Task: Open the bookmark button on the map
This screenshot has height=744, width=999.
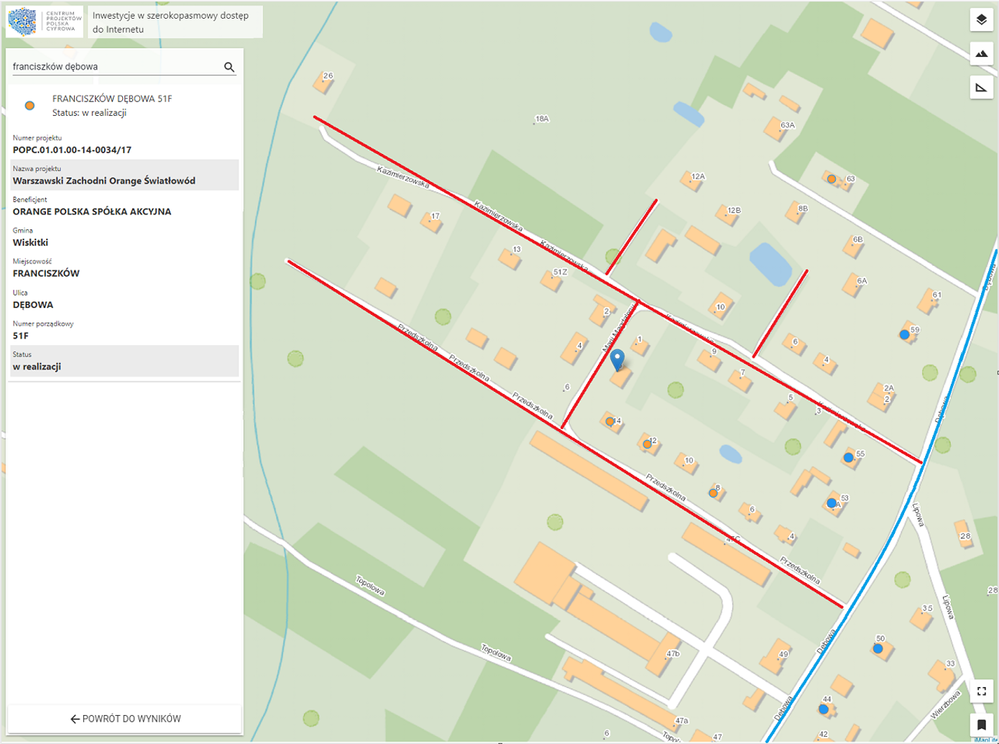Action: tap(980, 723)
